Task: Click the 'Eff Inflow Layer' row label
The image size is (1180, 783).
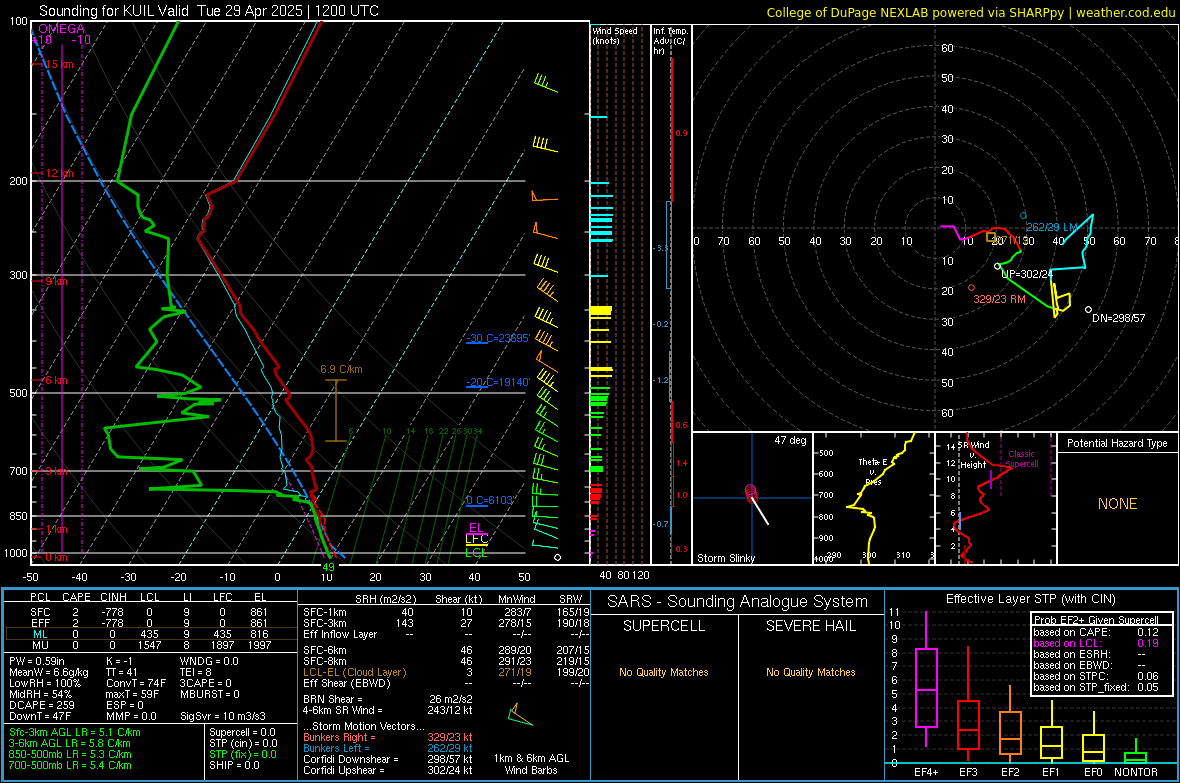Action: (x=340, y=634)
